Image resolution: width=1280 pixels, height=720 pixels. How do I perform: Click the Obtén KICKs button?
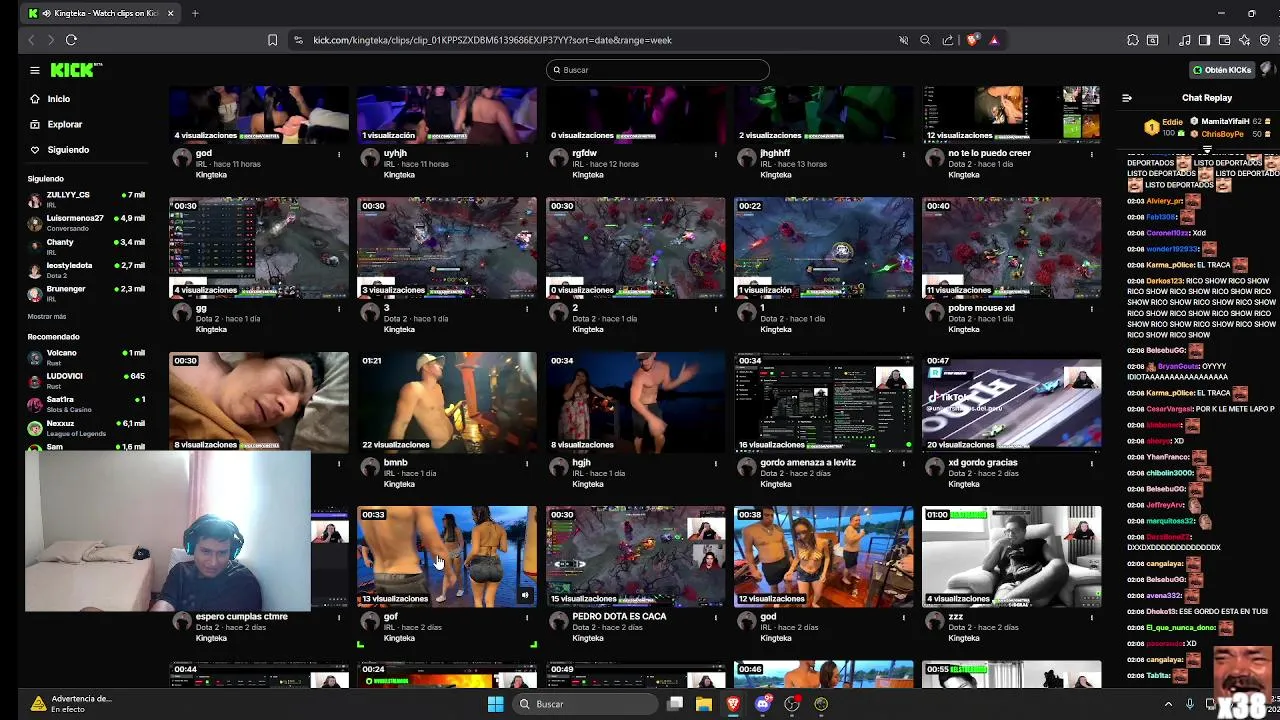(x=1222, y=70)
